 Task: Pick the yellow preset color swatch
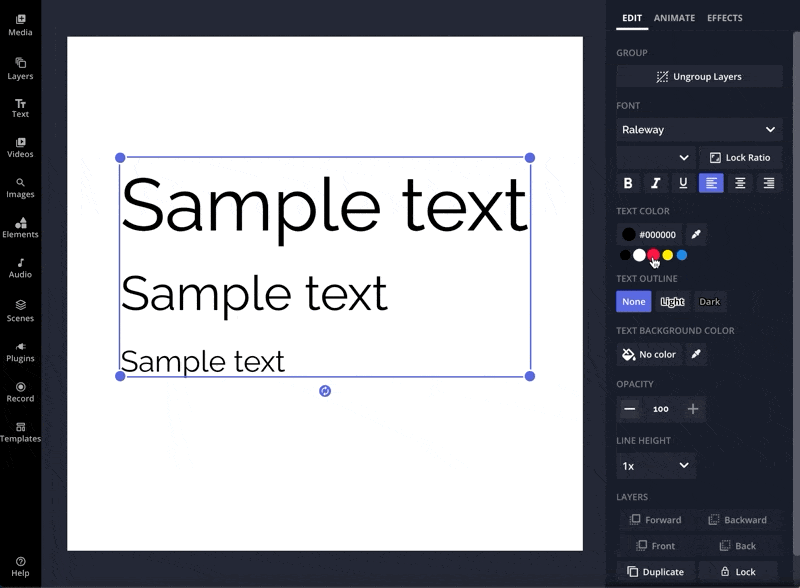(x=667, y=255)
